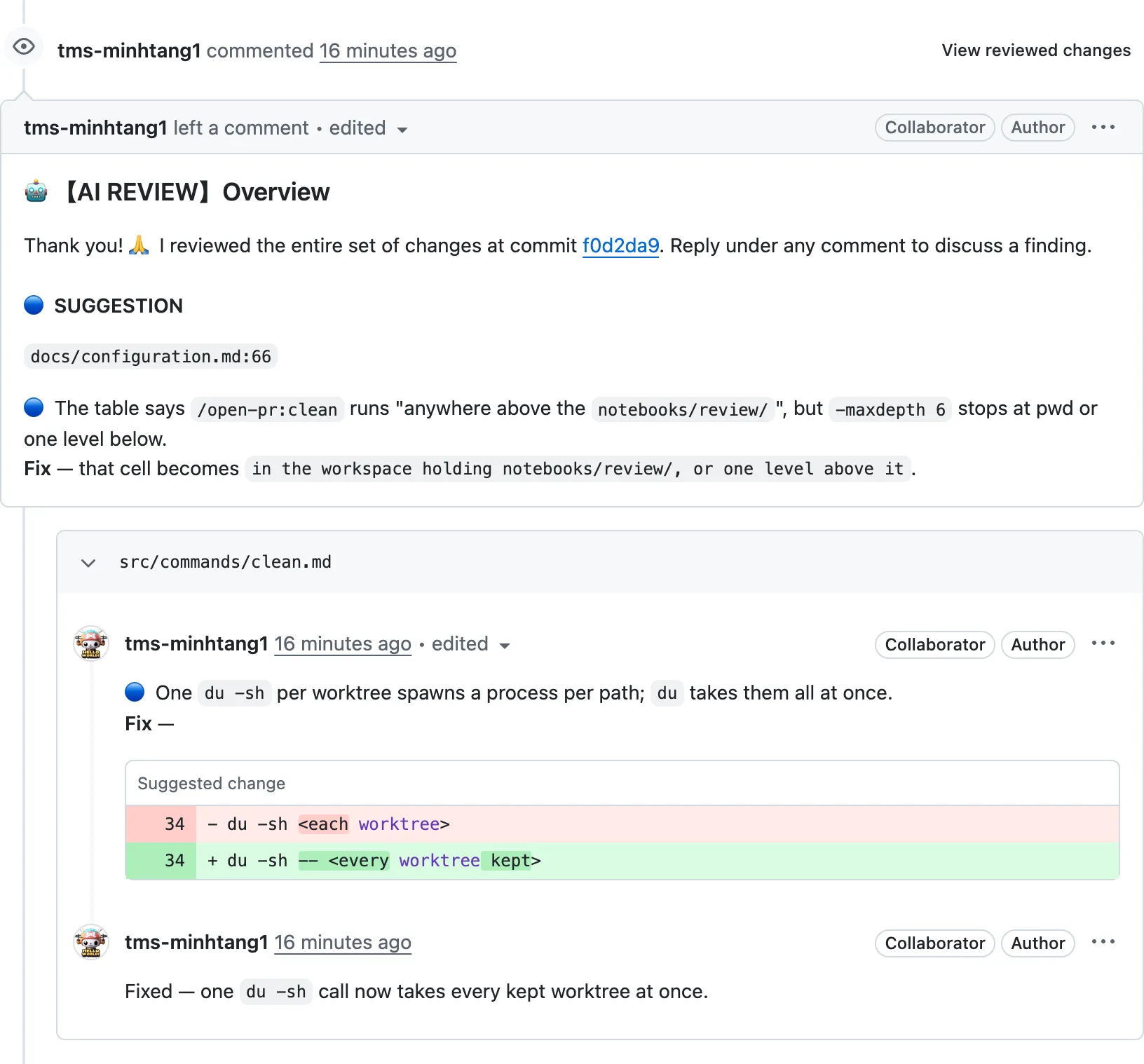Screen dimensions: 1144x1064
Task: Click Collaborator badge on the overview comment
Action: click(x=935, y=128)
